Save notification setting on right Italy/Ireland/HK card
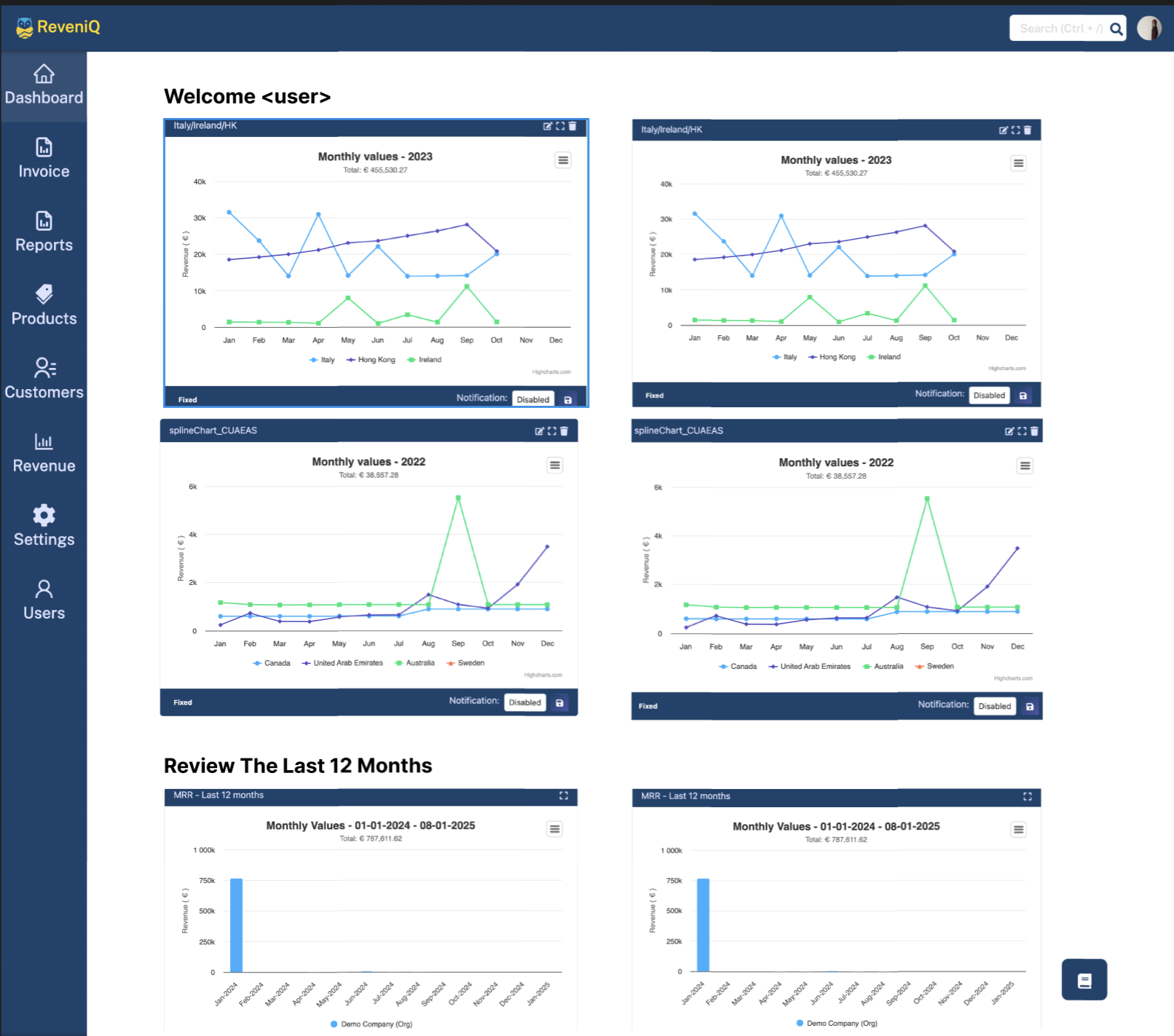This screenshot has height=1036, width=1174. (1023, 396)
